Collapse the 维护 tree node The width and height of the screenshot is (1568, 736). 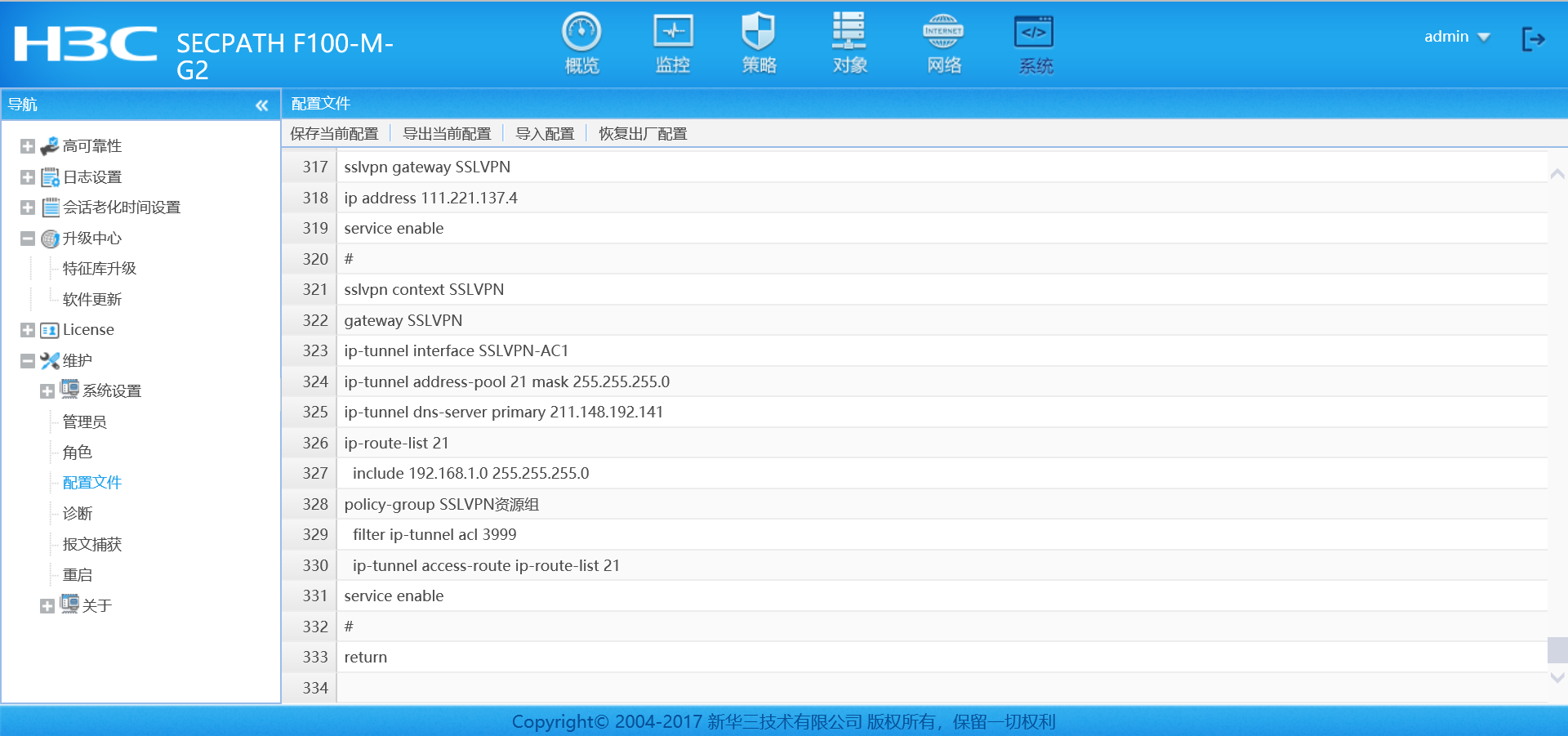point(28,361)
